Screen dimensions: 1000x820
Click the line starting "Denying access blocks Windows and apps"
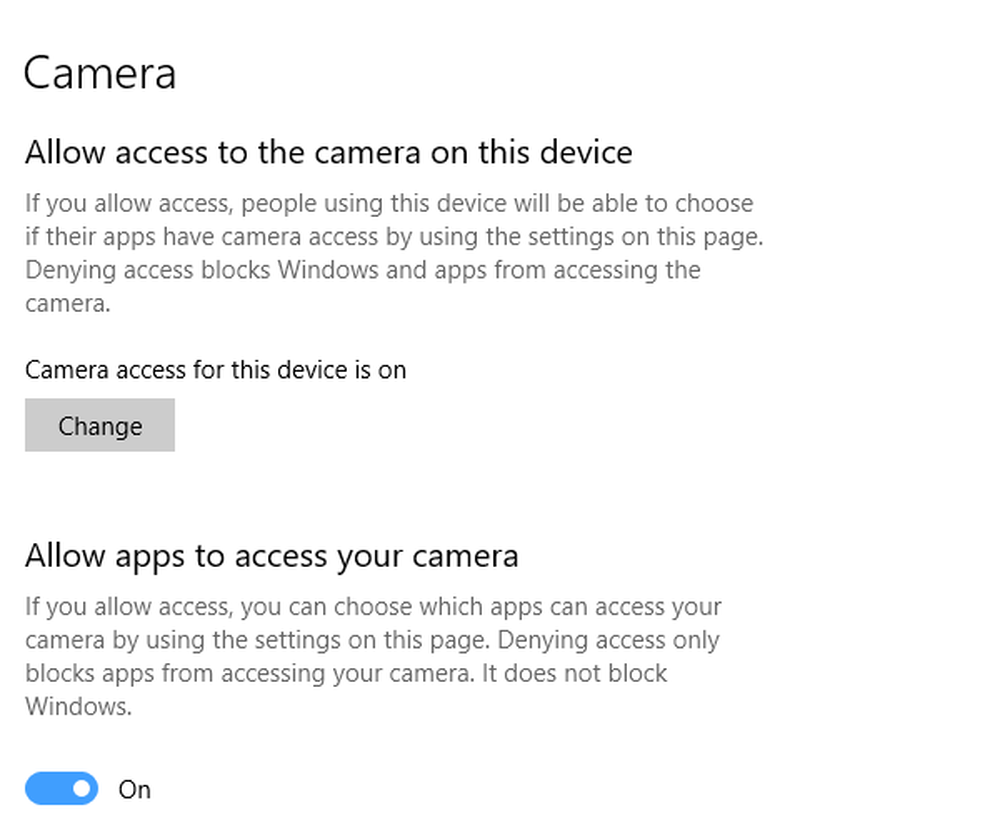click(x=362, y=270)
